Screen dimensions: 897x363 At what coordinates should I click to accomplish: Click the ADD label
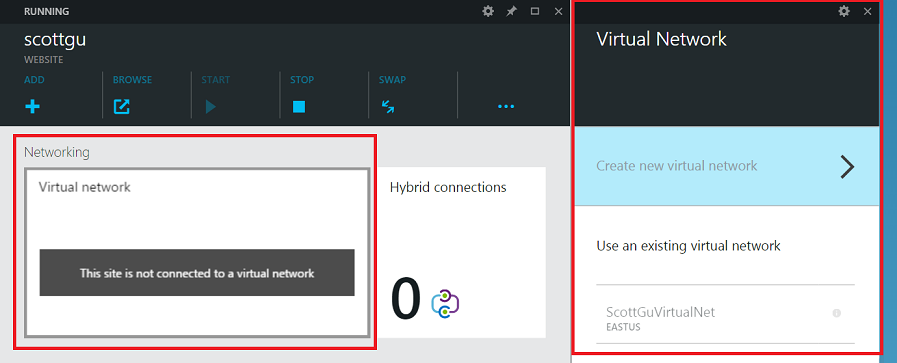coord(34,80)
